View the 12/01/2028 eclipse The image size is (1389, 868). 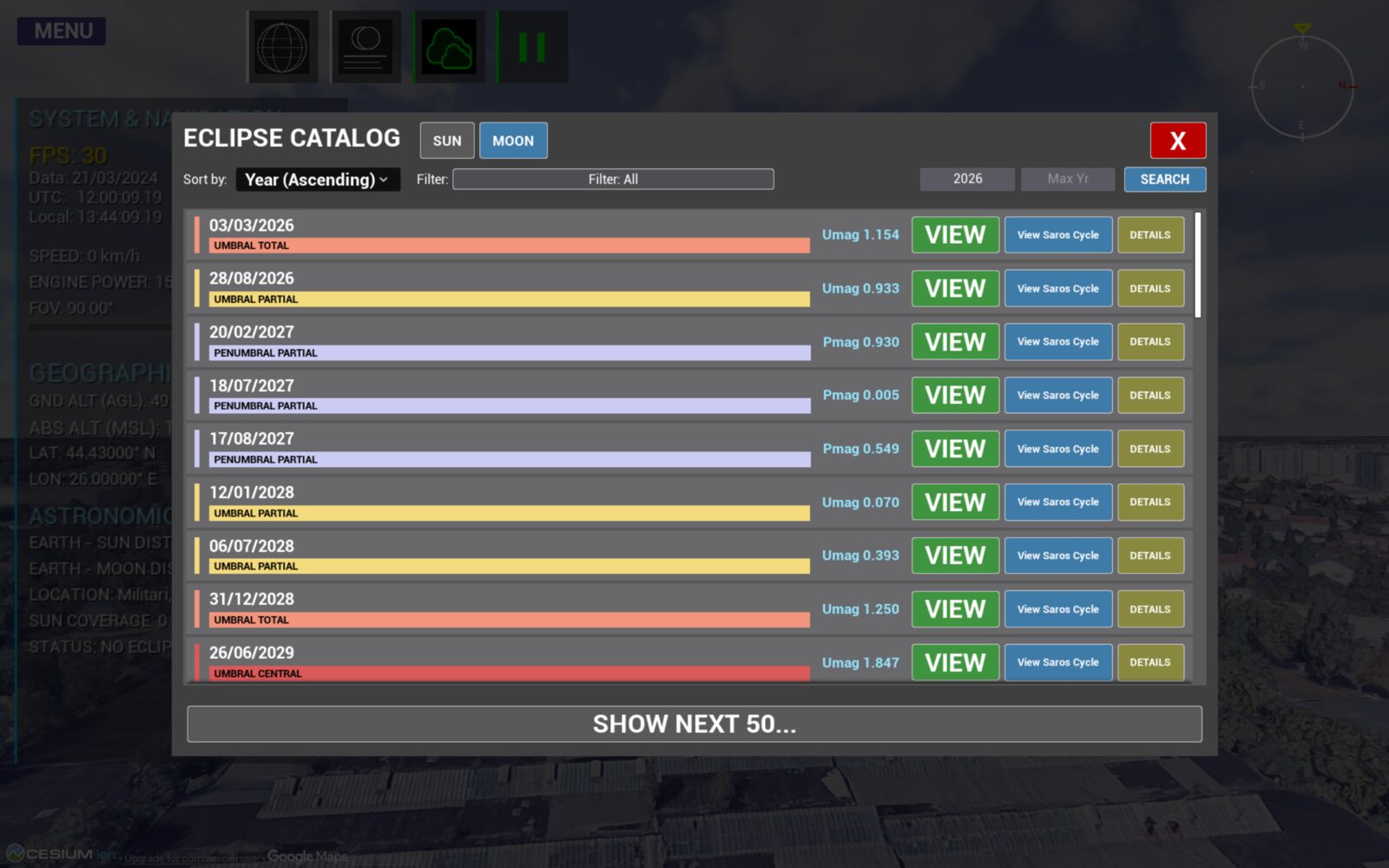955,503
